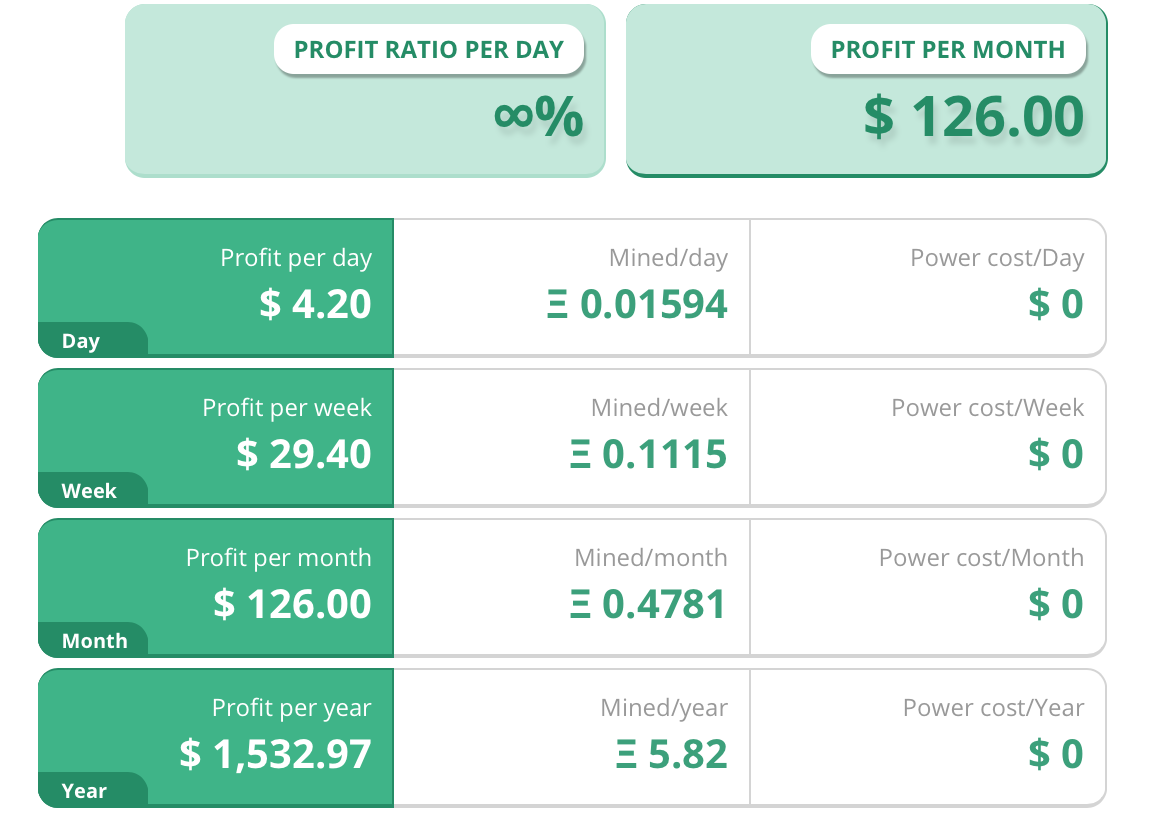This screenshot has width=1164, height=826.
Task: Click the $ 0 under Power cost/Day
Action: point(1056,304)
